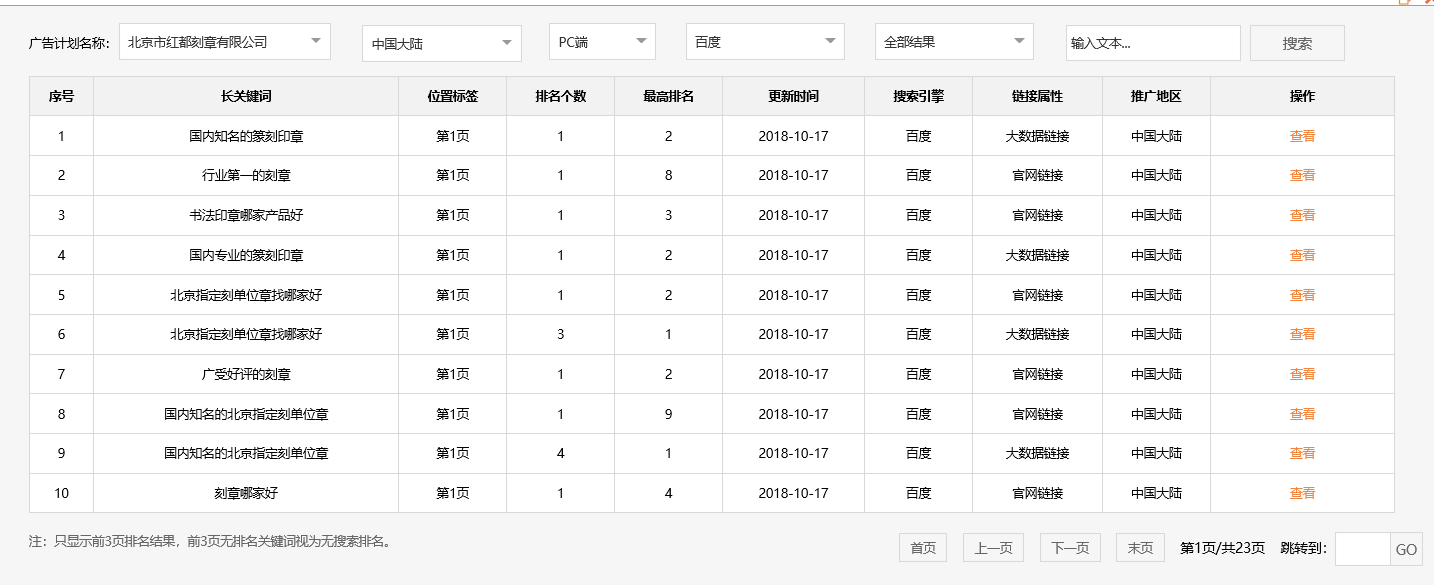Click the 搜索 button
Image resolution: width=1434 pixels, height=585 pixels.
(1297, 42)
